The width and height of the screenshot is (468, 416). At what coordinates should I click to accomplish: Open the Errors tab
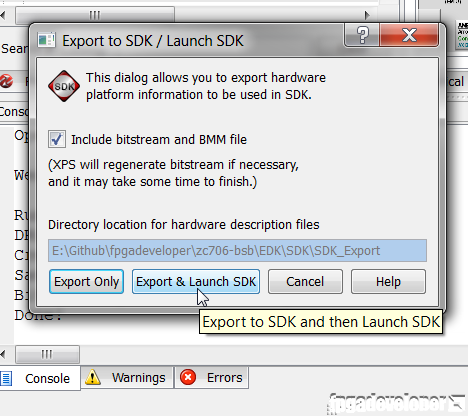[211, 378]
